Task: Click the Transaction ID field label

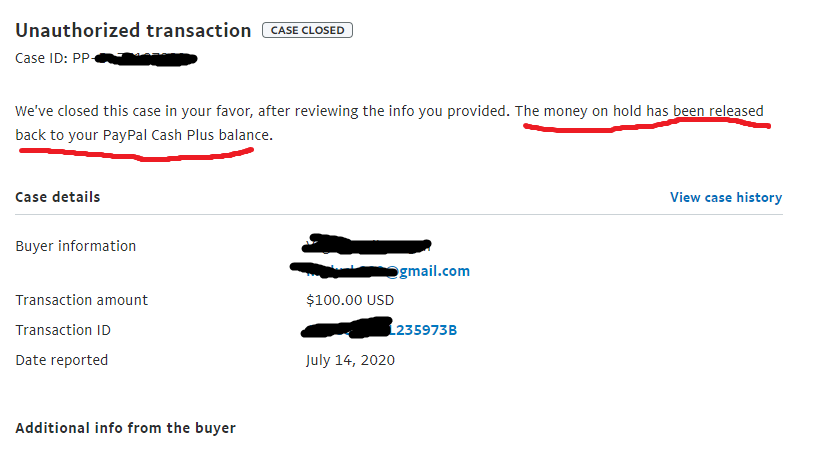Action: click(63, 330)
